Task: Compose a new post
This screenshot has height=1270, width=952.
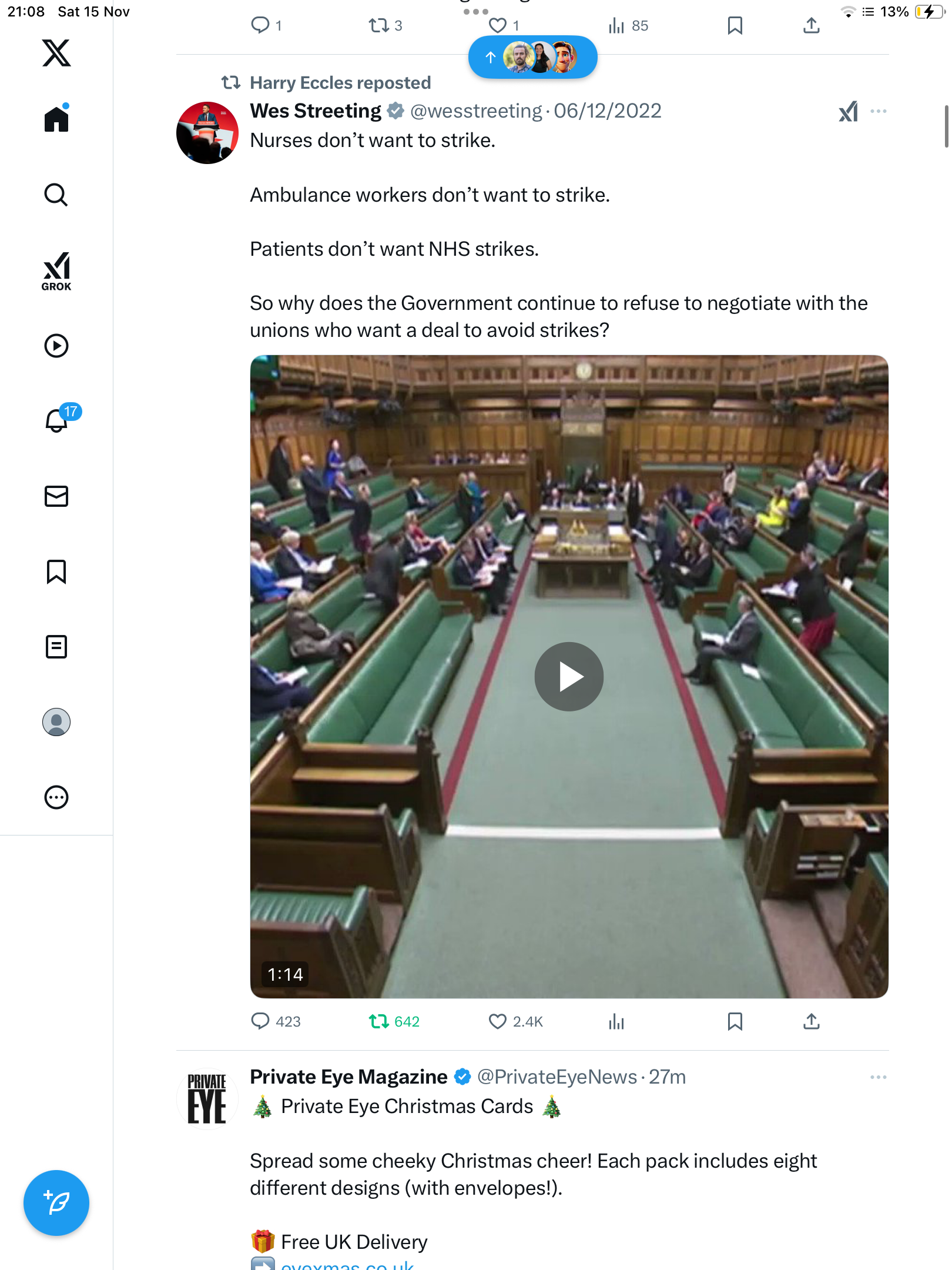Action: click(56, 1203)
